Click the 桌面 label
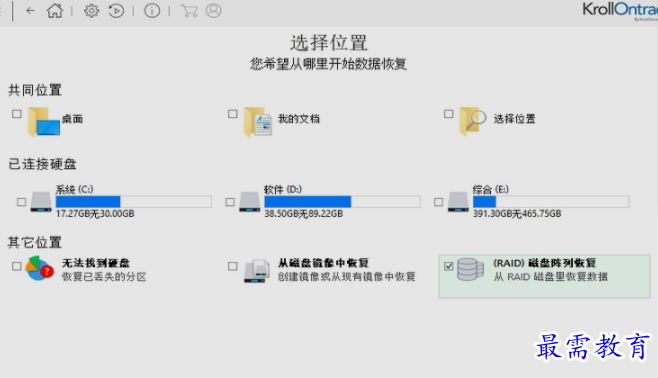 (72, 119)
